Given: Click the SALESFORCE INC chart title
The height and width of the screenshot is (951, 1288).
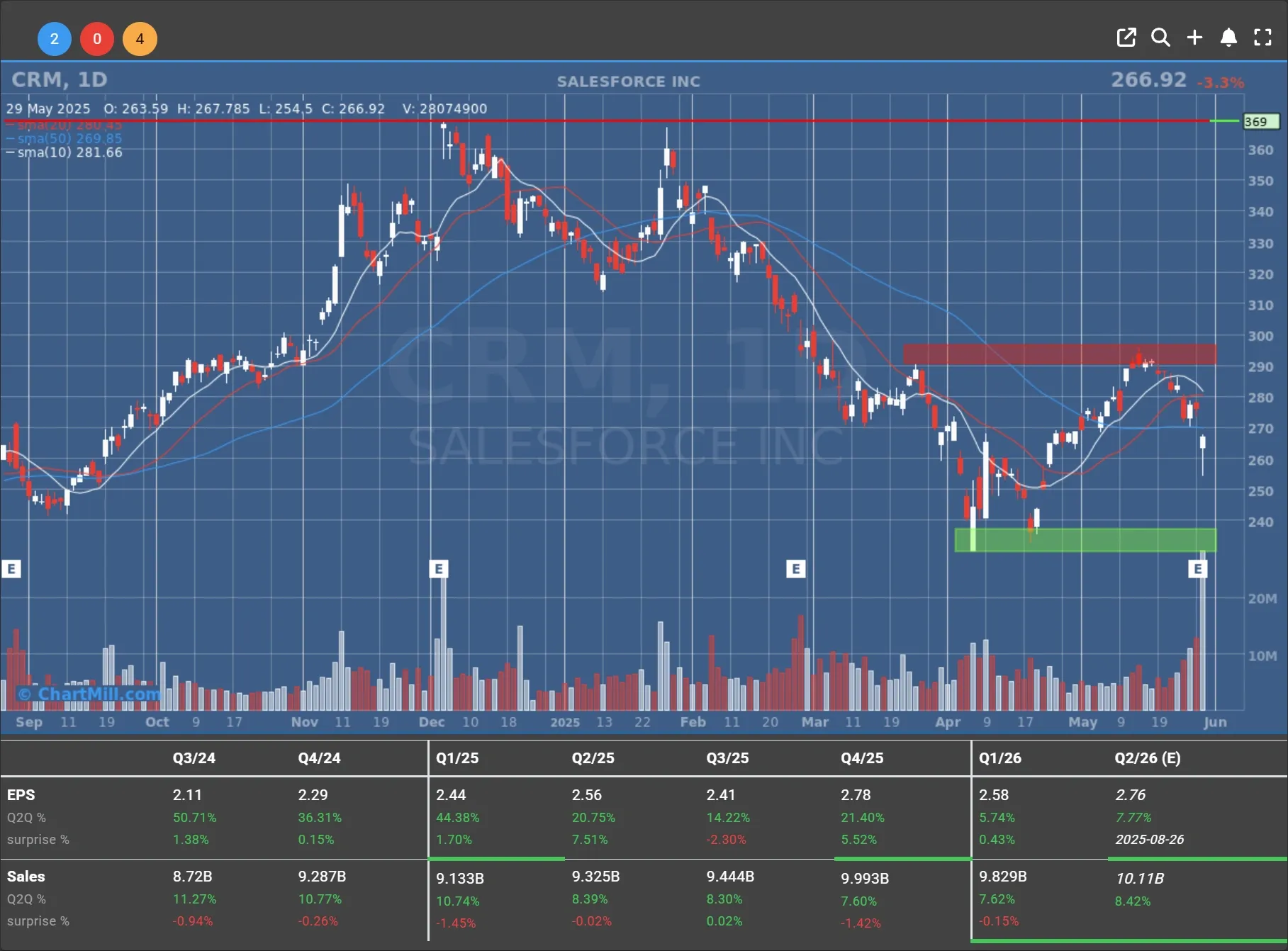Looking at the screenshot, I should [629, 81].
